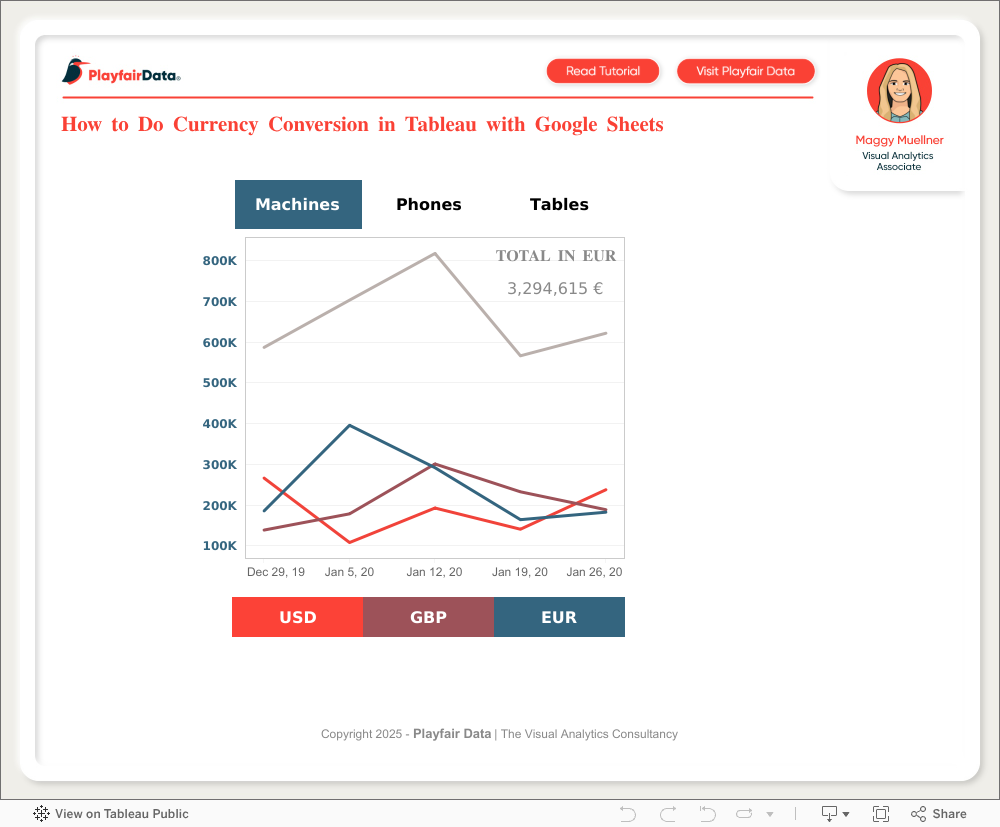Click the gray total line peak

click(x=435, y=254)
